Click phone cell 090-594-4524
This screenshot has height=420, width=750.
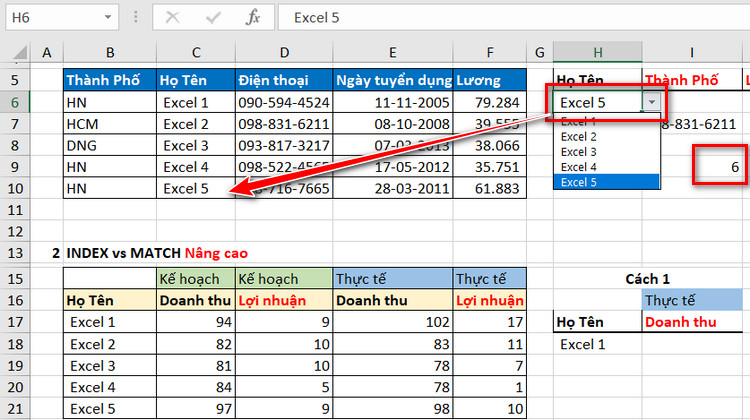click(284, 102)
